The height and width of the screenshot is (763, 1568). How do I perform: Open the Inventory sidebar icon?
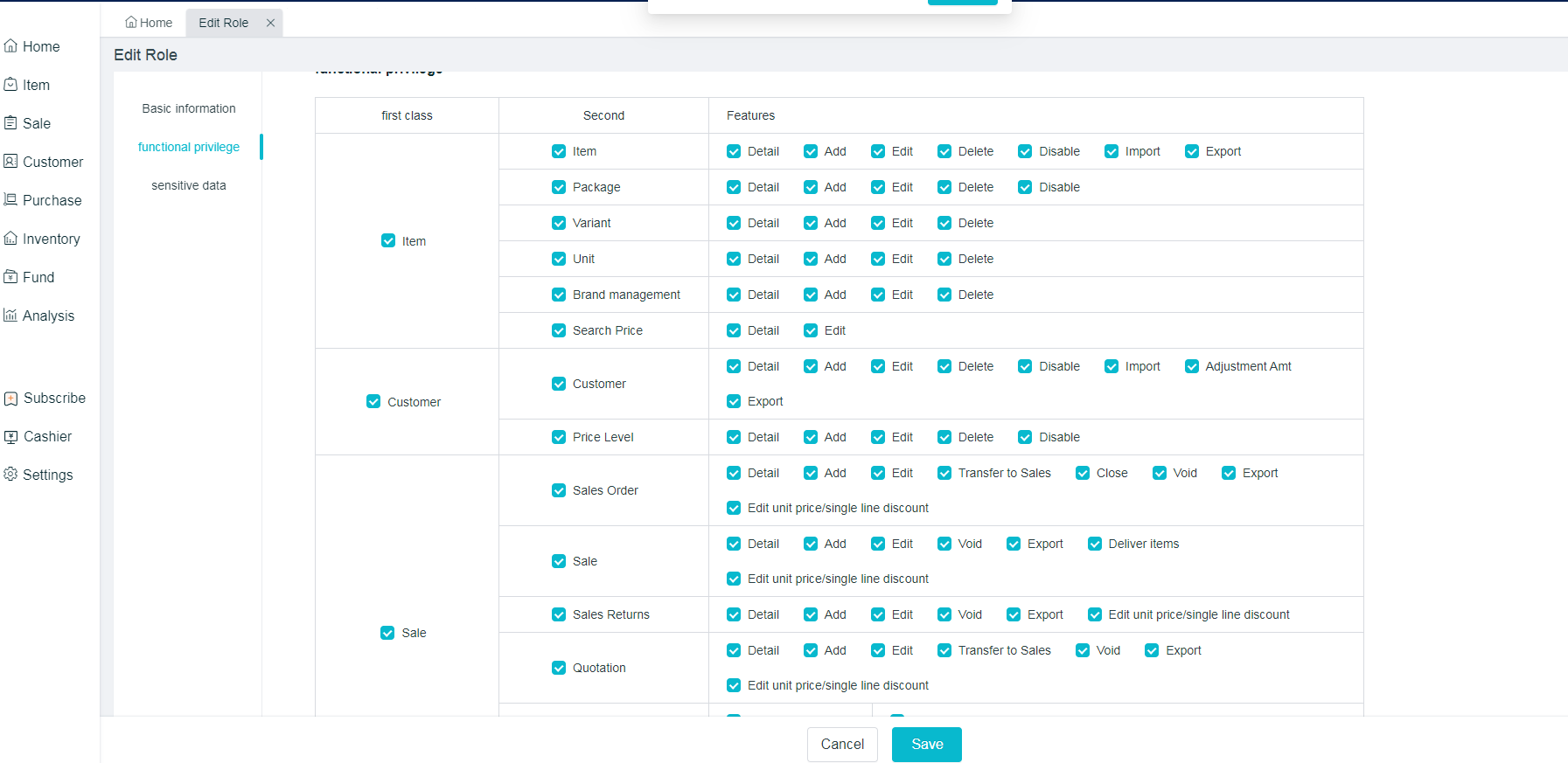10,239
